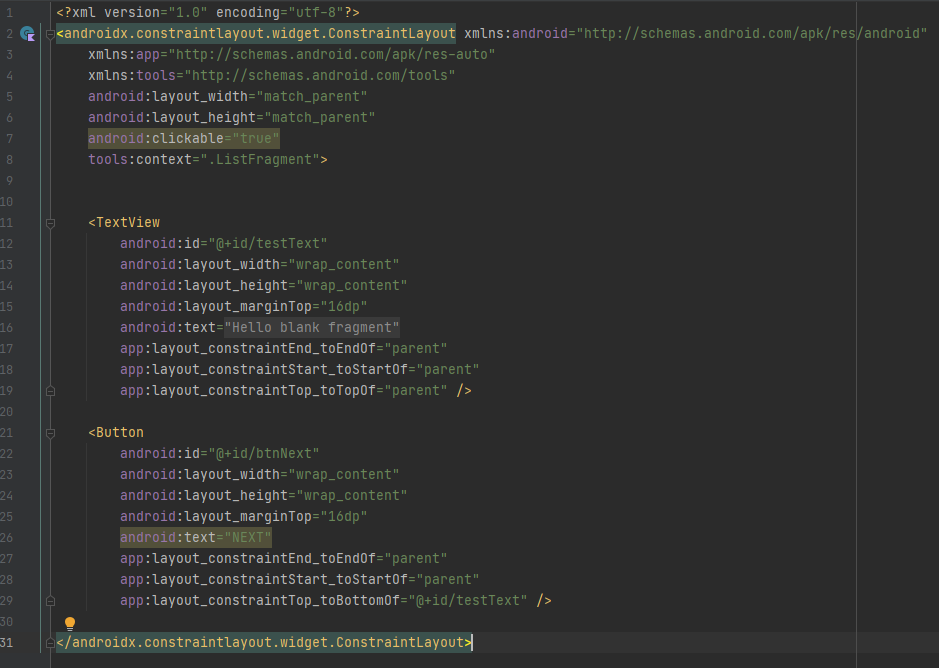Click the @+id/btnNext id value

263,454
